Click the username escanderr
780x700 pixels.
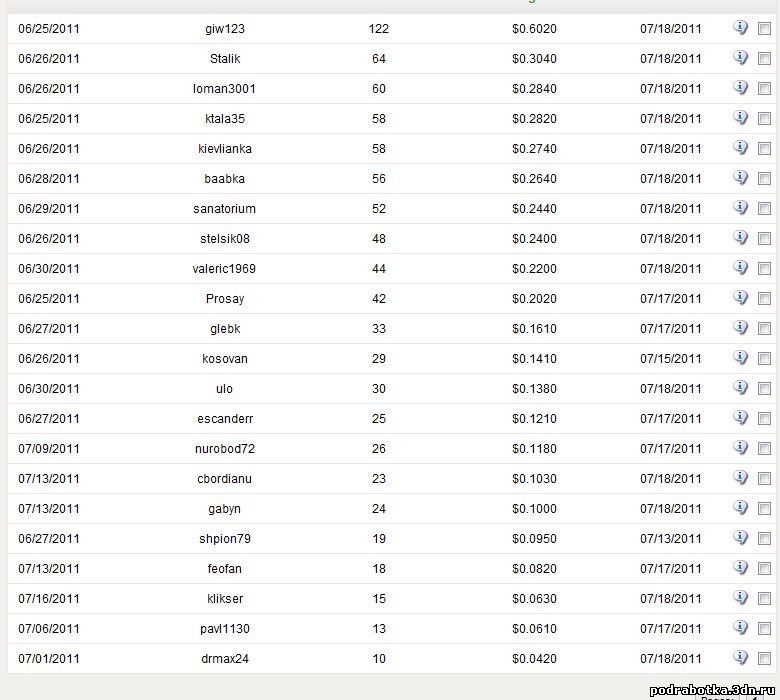coord(225,418)
